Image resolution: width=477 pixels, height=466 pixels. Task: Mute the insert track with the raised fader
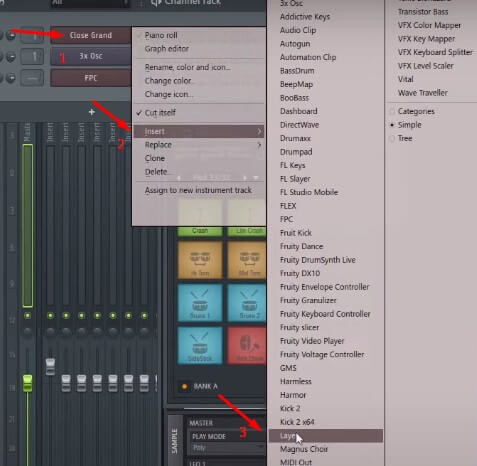tap(50, 315)
